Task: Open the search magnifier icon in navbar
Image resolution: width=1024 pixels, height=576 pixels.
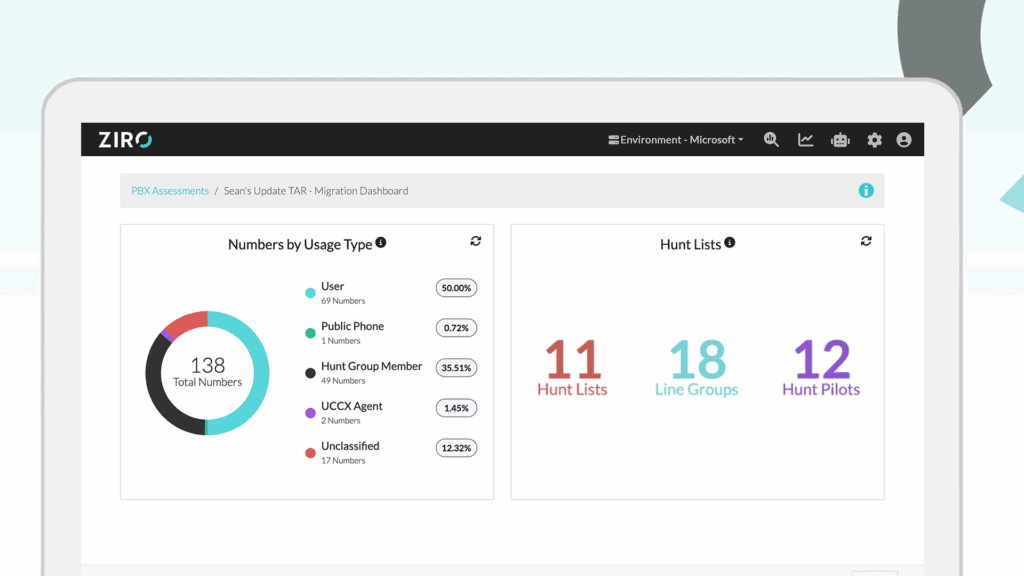Action: coord(771,140)
